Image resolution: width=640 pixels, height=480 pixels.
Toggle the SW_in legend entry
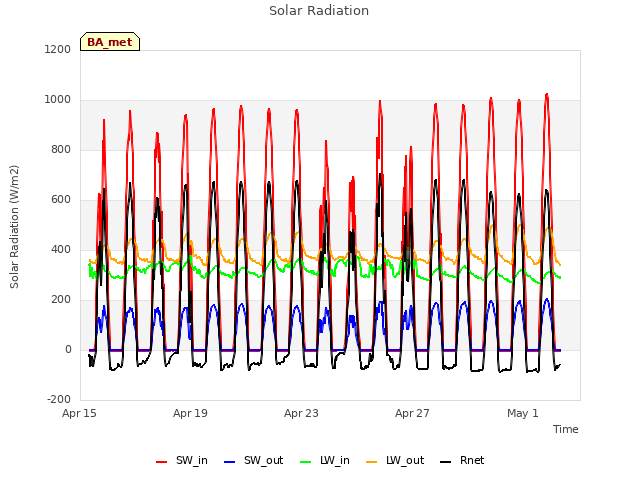point(182,461)
